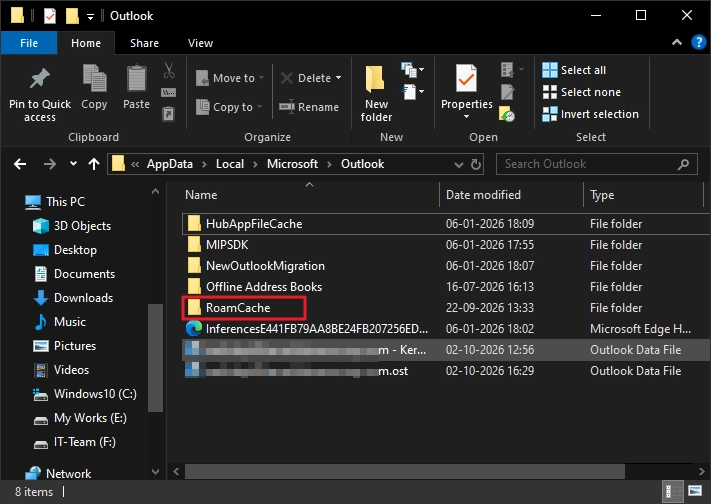Click the Paste ribbon icon
The height and width of the screenshot is (504, 711).
click(136, 78)
